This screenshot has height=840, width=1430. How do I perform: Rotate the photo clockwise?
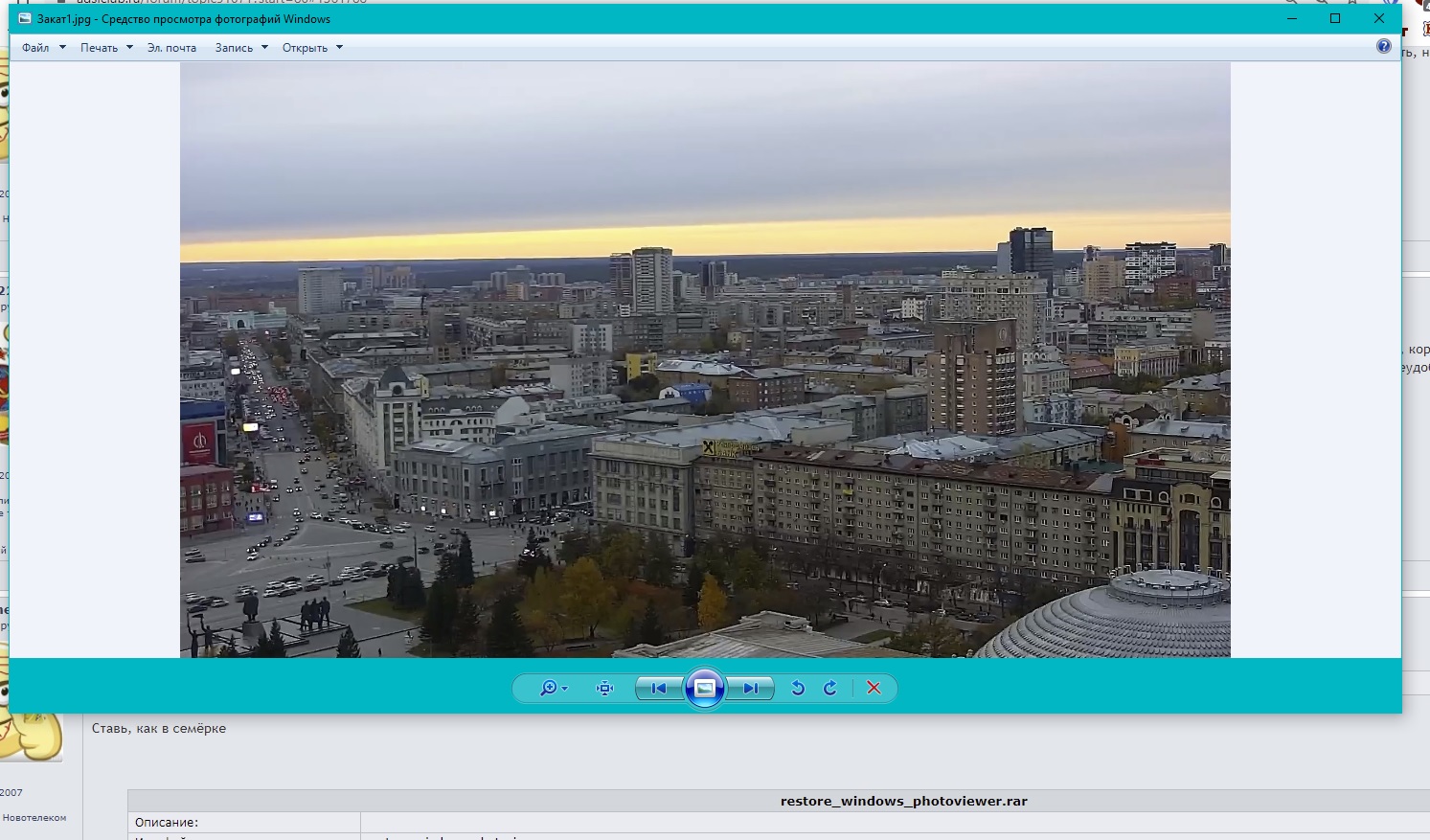pos(830,688)
